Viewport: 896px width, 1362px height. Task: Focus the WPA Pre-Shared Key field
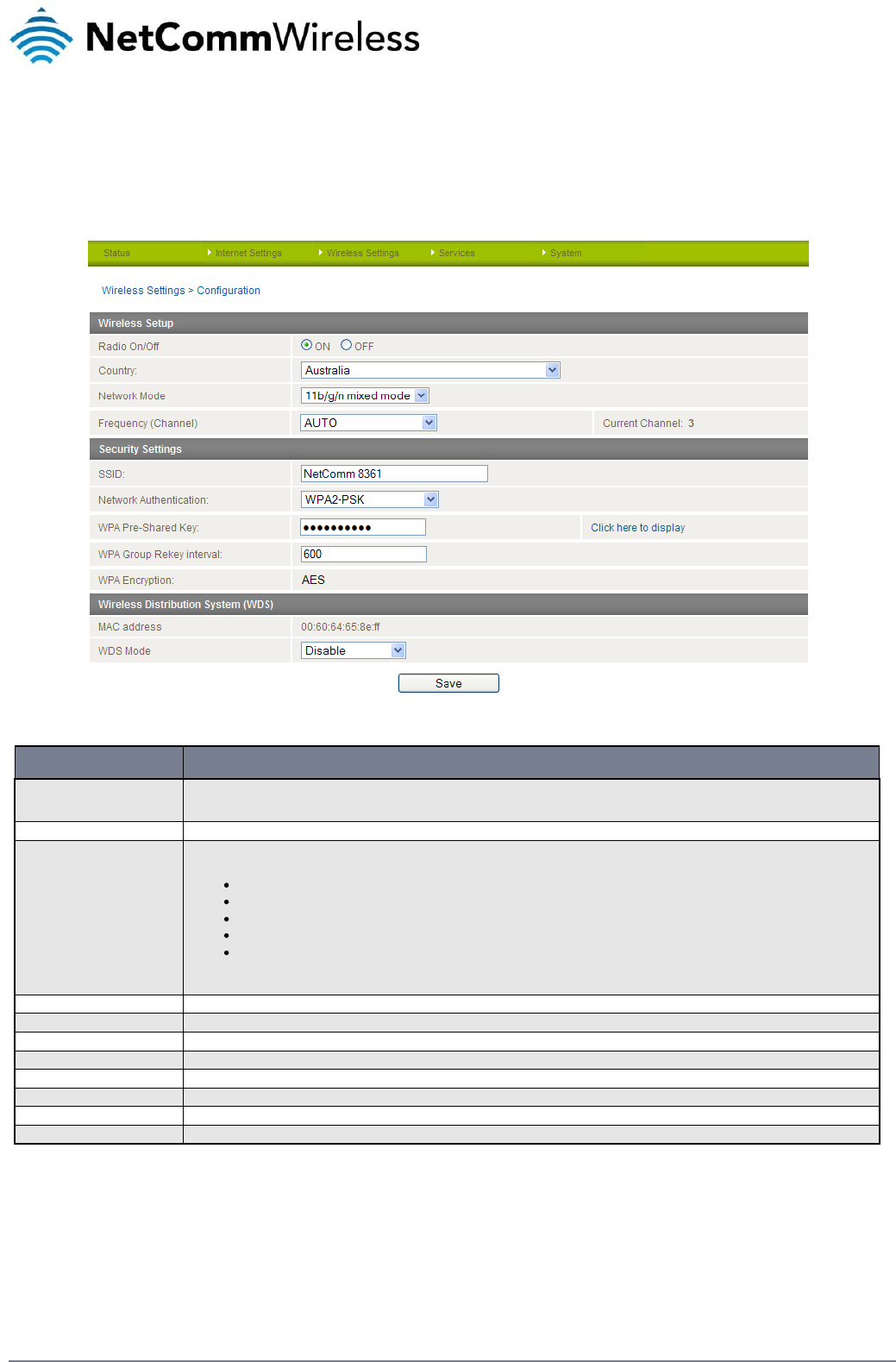(363, 527)
